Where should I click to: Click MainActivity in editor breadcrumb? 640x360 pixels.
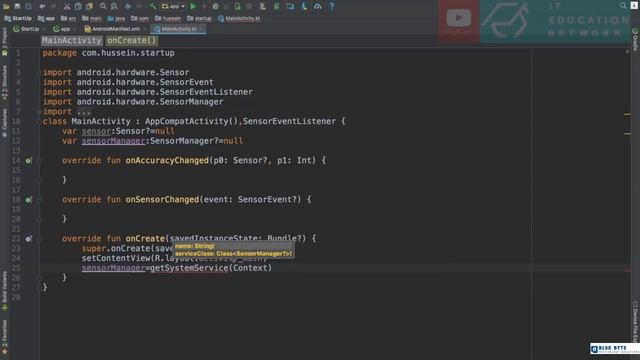pyautogui.click(x=71, y=40)
